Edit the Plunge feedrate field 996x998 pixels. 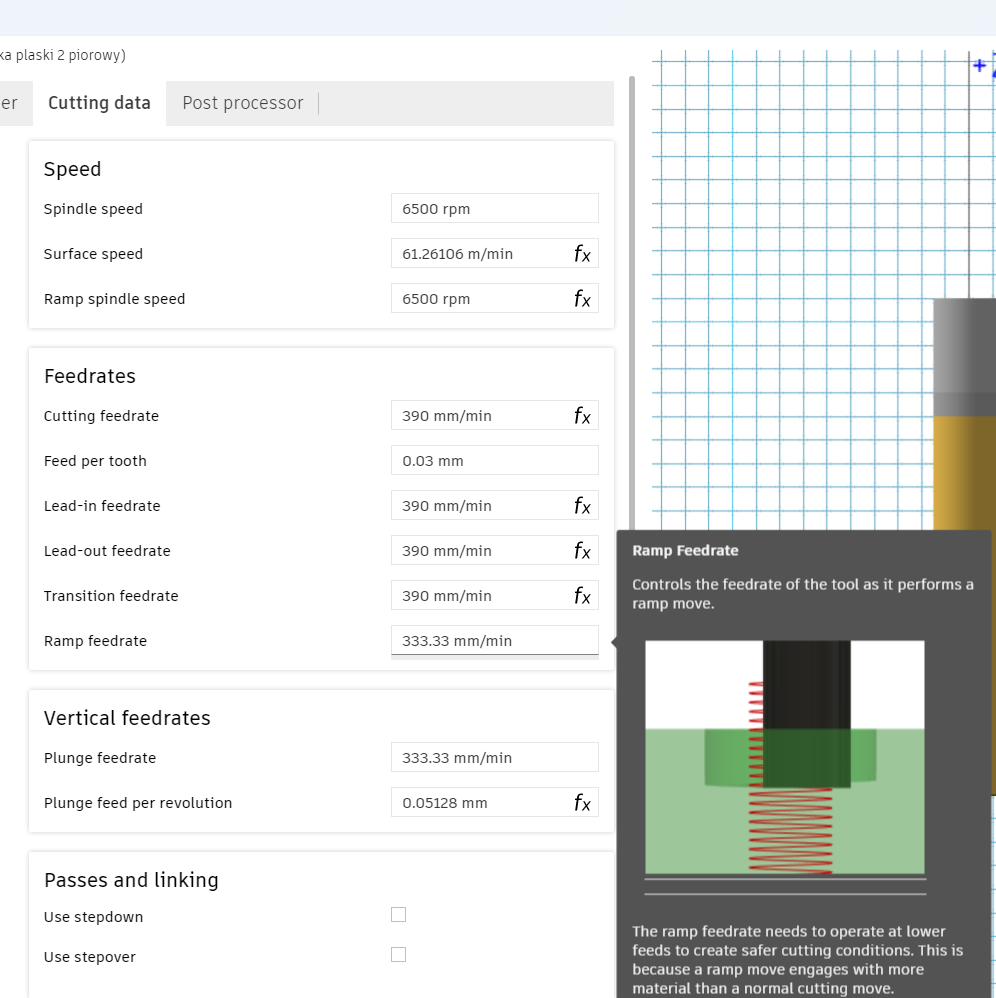pos(494,757)
